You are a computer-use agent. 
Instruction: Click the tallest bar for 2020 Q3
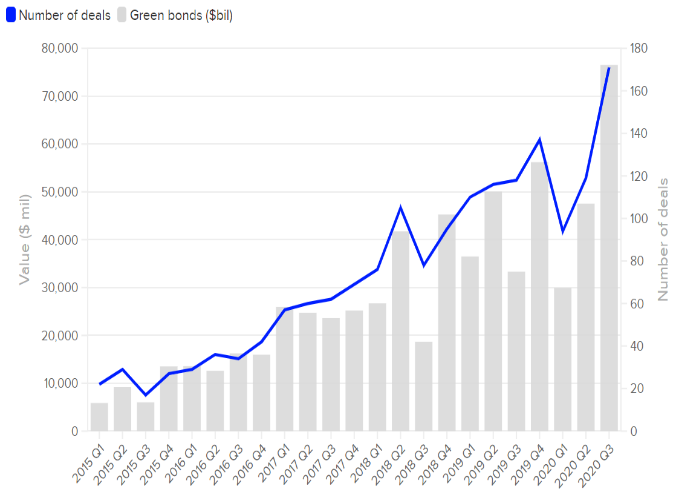click(608, 250)
